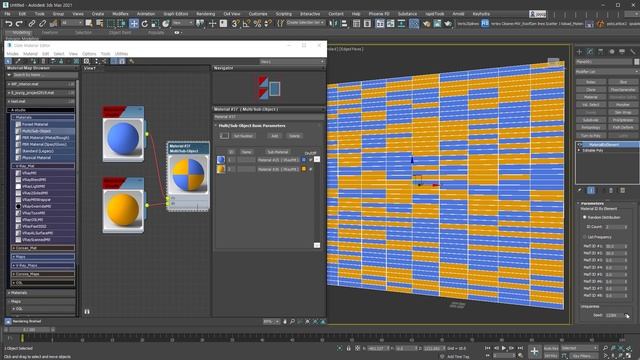Viewport: 640px width, 360px height.
Task: Open the Modify tab in command panel
Action: pyautogui.click(x=590, y=52)
